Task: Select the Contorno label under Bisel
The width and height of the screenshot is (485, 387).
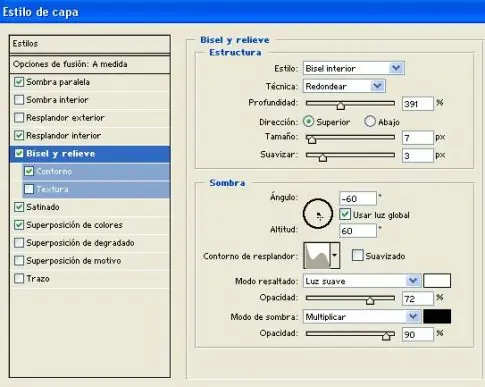Action: pos(54,171)
